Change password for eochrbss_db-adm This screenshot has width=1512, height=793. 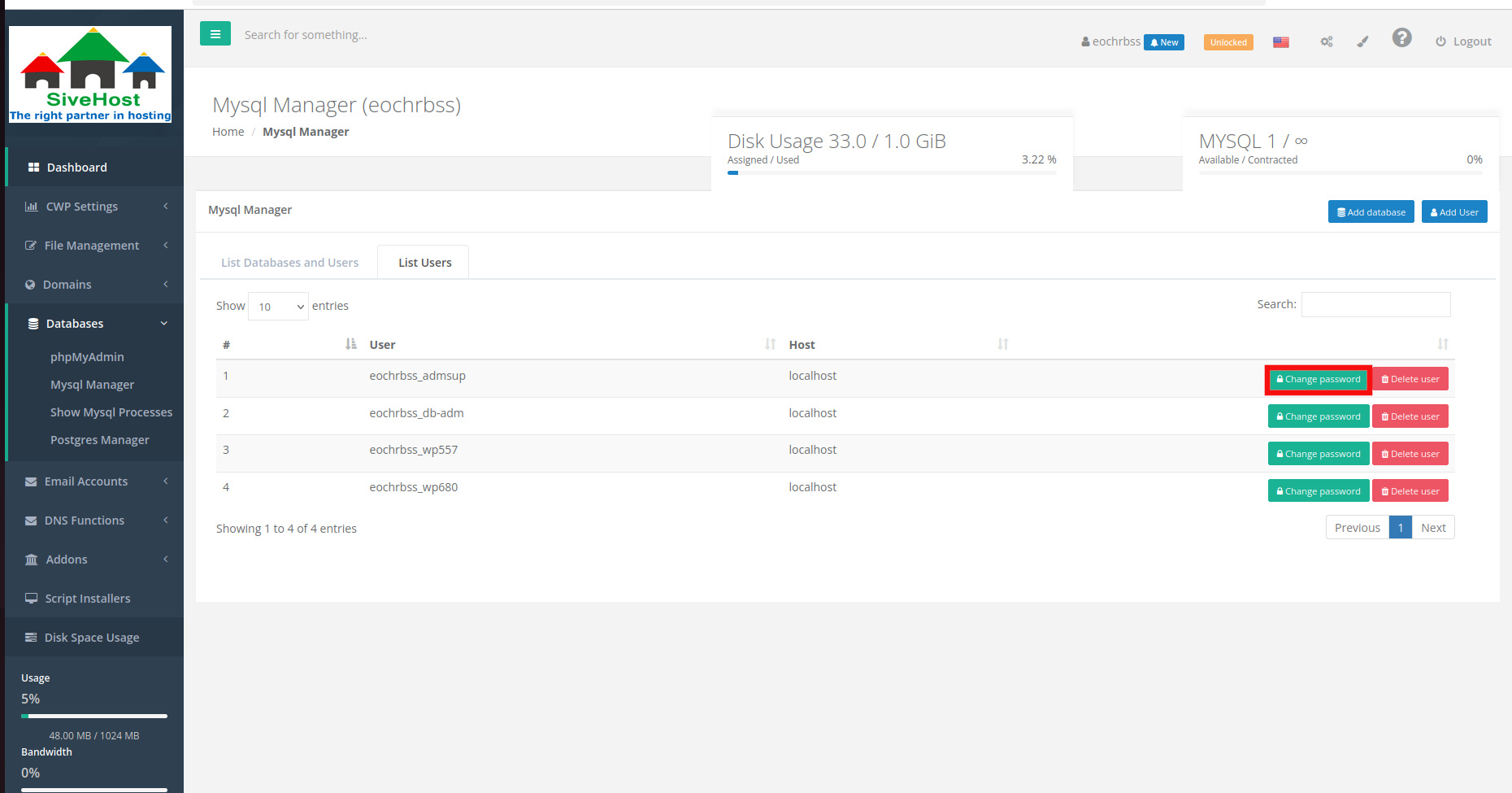click(1319, 416)
